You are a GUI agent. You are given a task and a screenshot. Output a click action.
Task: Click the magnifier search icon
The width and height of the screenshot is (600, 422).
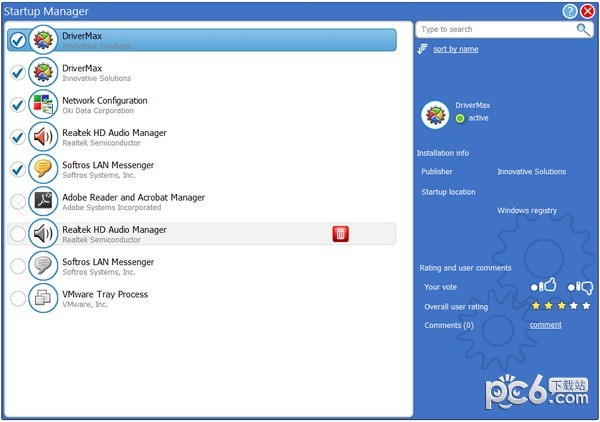tap(583, 29)
